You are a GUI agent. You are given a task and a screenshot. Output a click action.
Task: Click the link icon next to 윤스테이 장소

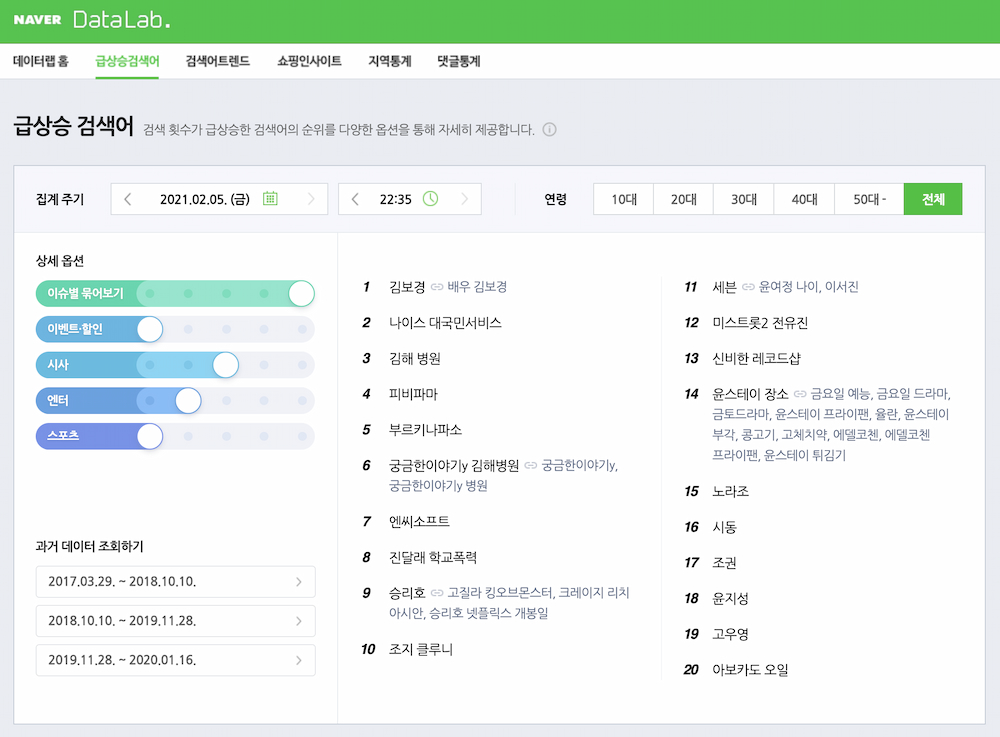[800, 394]
